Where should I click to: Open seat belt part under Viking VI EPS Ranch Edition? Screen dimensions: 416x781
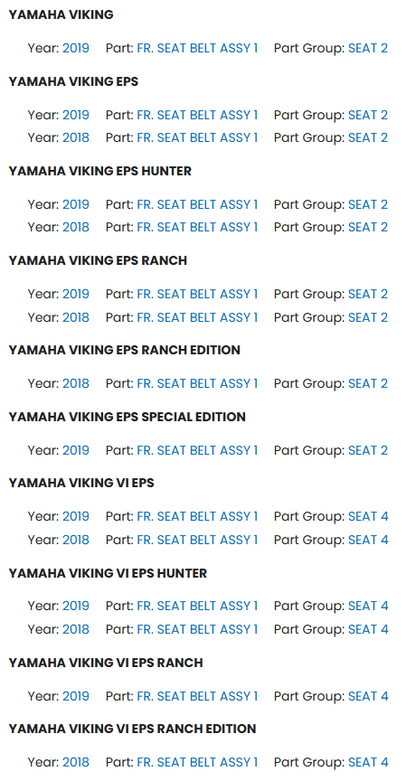(197, 762)
